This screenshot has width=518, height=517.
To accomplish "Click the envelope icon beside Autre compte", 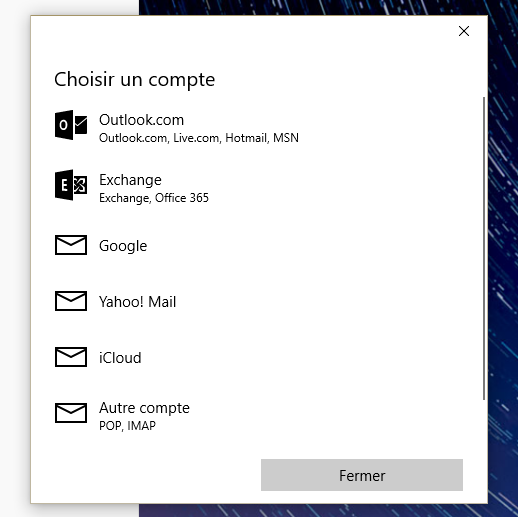I will point(71,413).
